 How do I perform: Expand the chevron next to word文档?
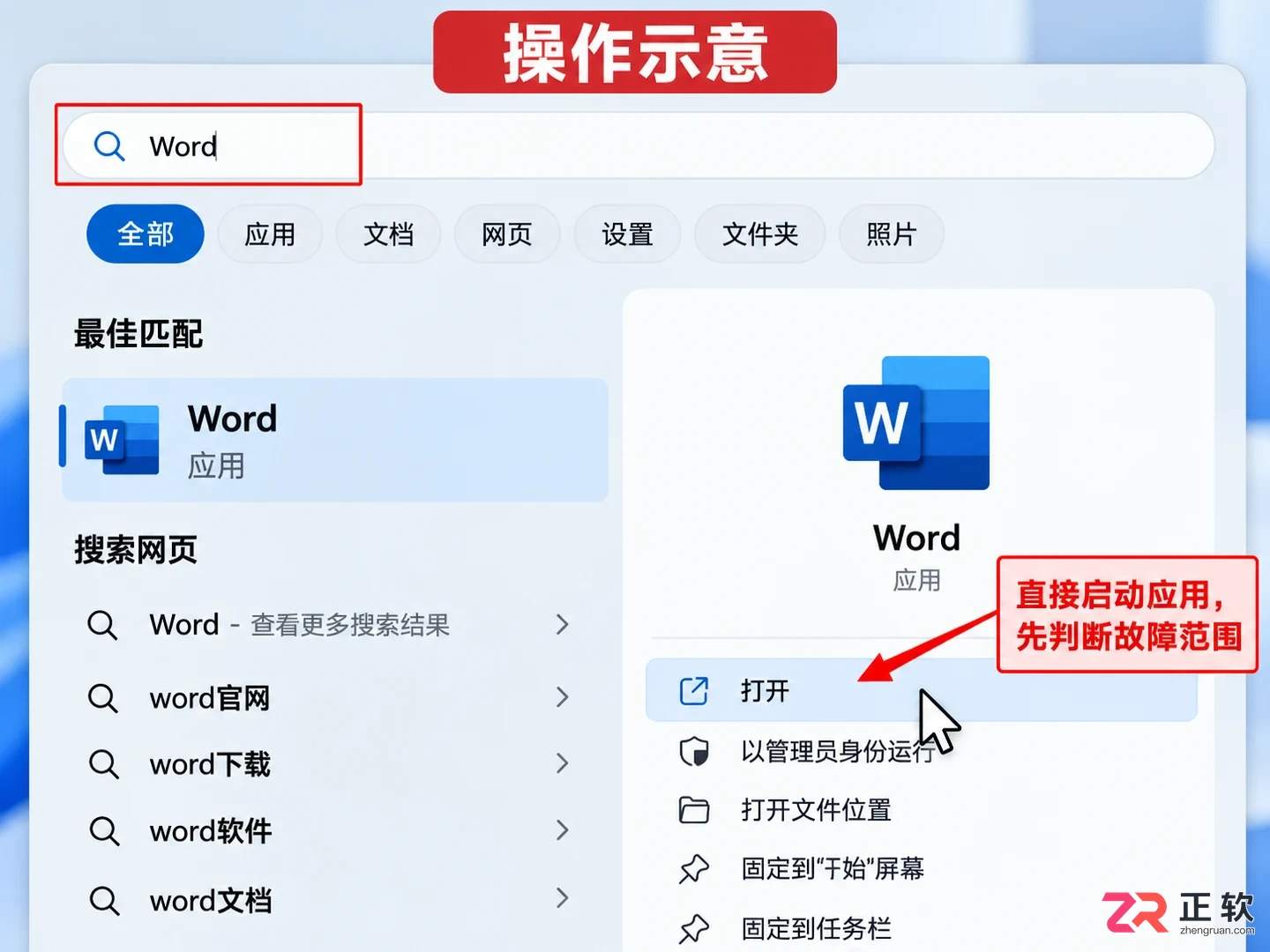point(563,898)
